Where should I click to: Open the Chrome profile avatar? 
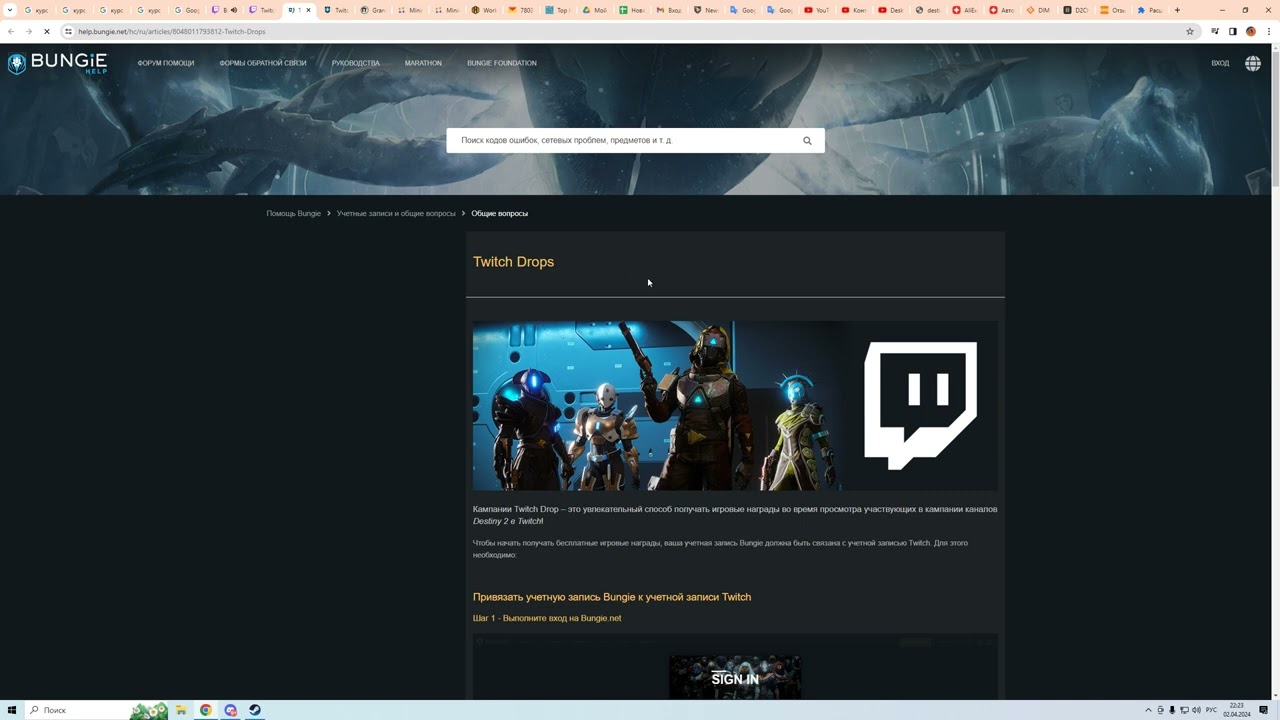pyautogui.click(x=1250, y=31)
